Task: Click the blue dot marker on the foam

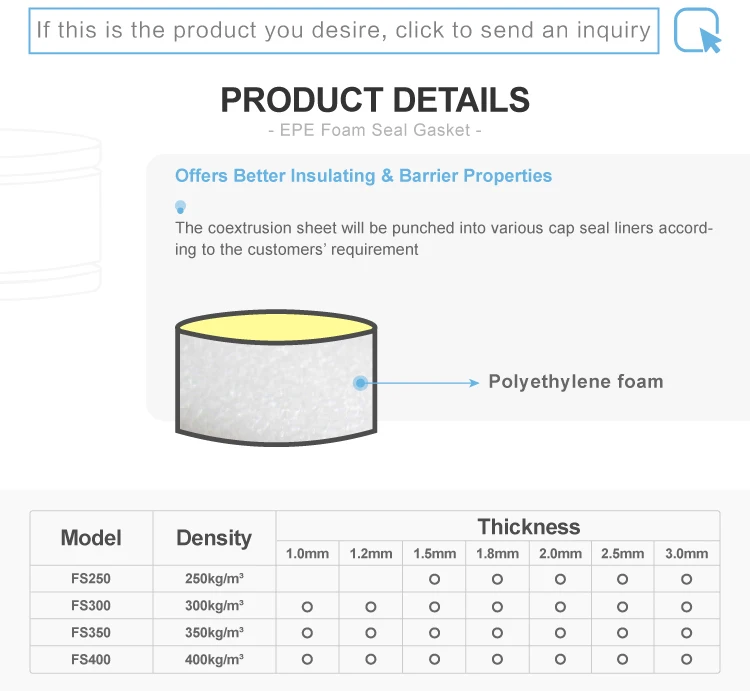Action: point(360,382)
